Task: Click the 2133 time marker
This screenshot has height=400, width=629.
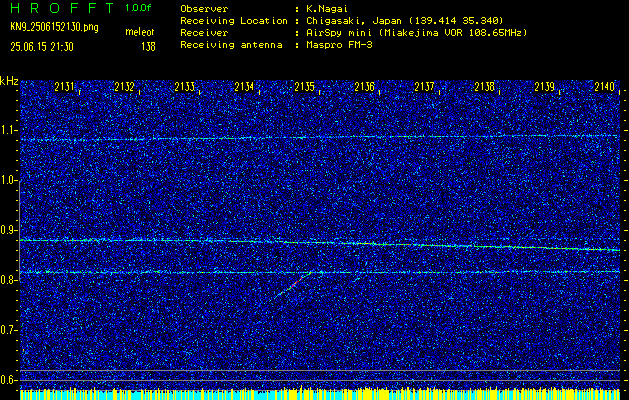Action: tap(185, 87)
